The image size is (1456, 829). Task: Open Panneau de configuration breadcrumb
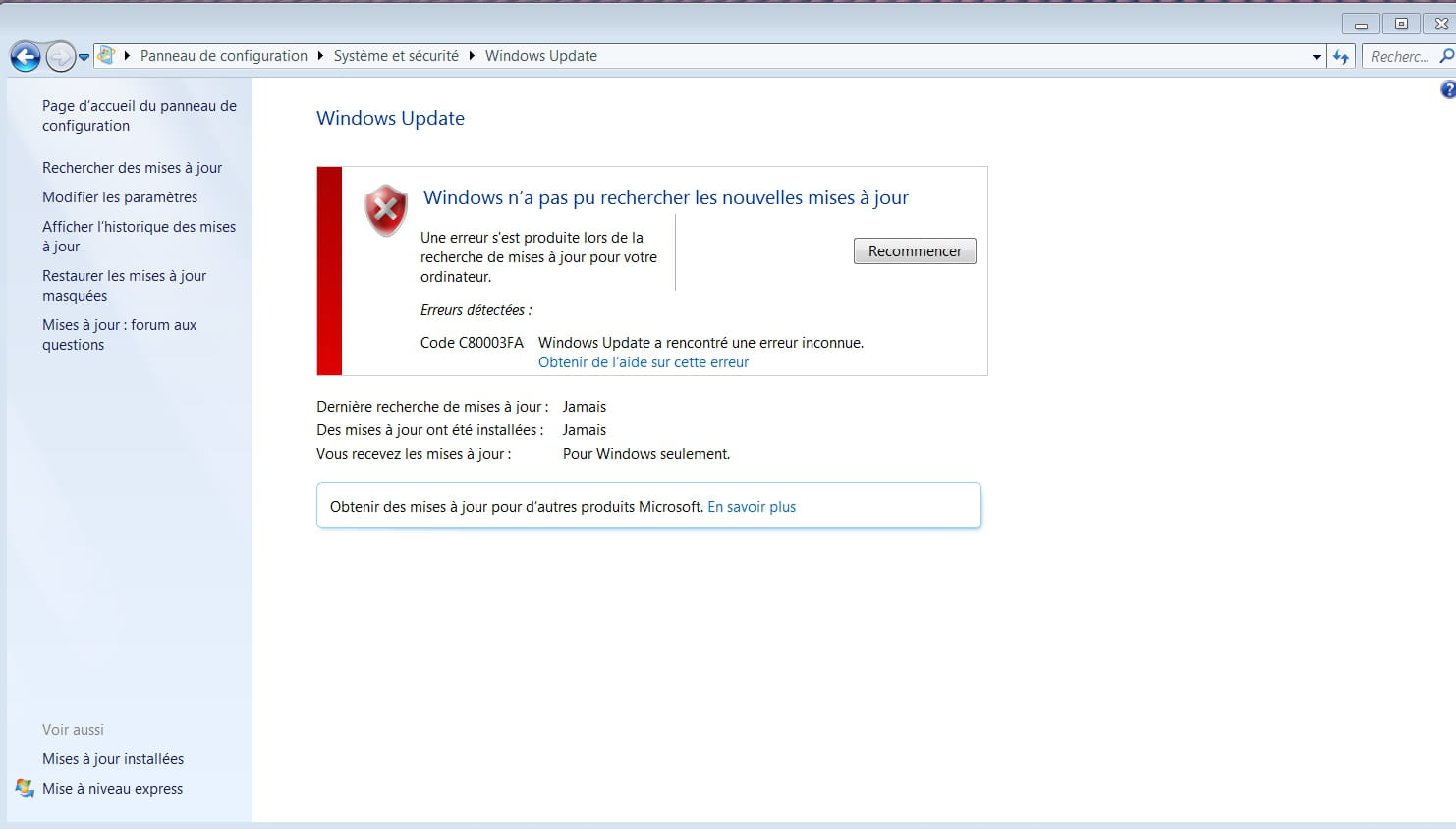point(224,56)
